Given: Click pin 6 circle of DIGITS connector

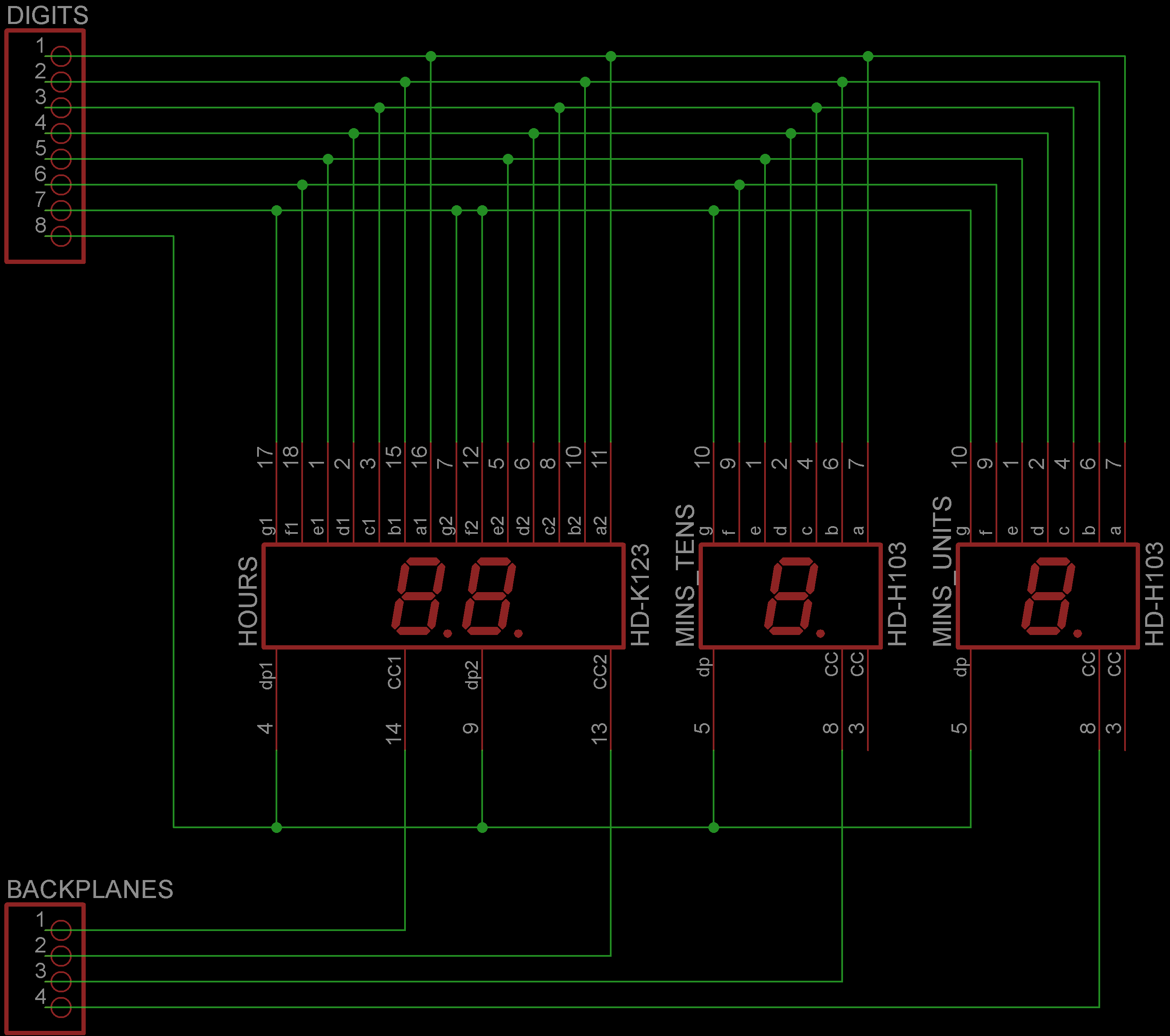Looking at the screenshot, I should [61, 185].
